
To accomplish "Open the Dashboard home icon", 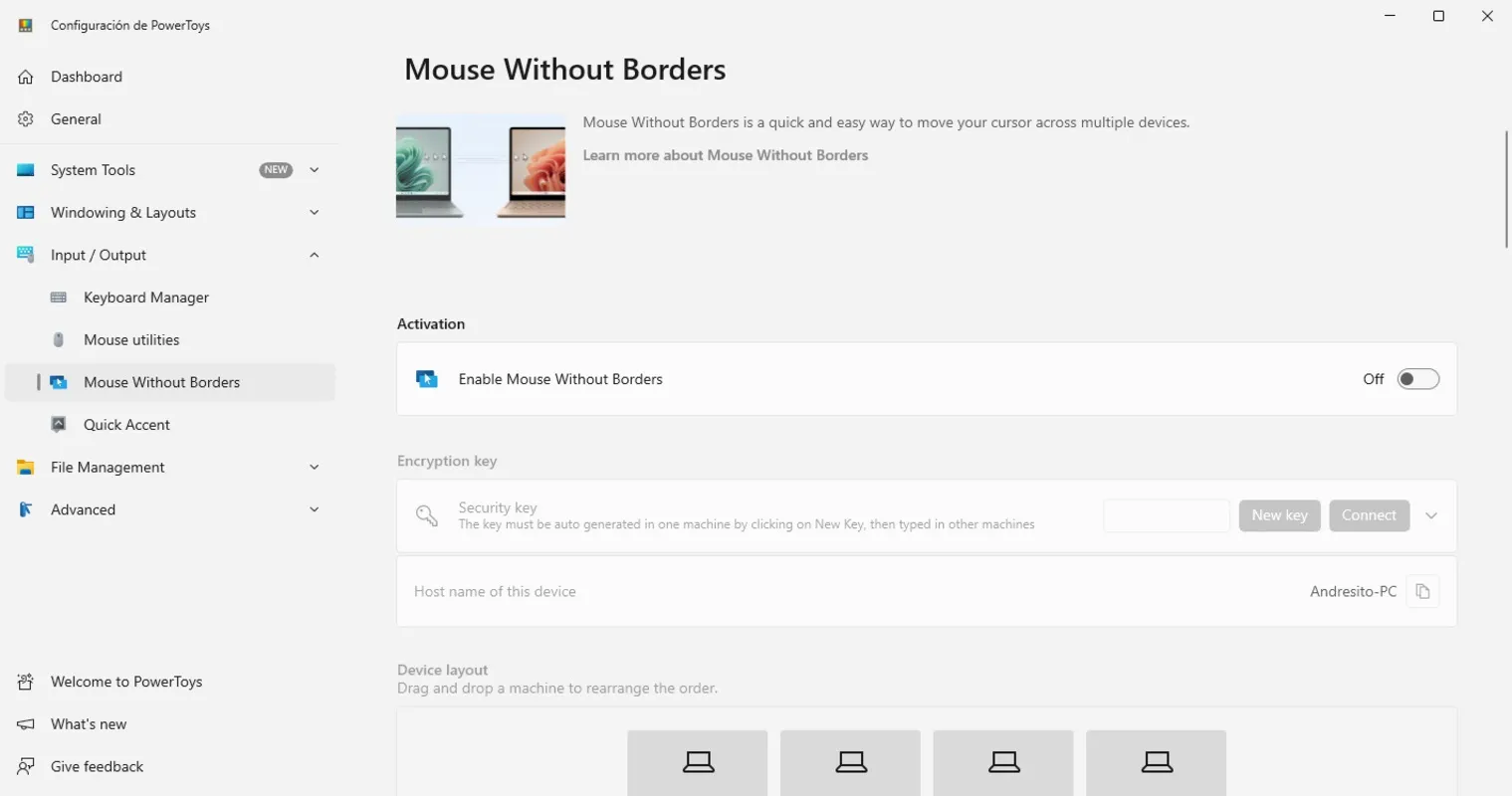I will pos(26,77).
